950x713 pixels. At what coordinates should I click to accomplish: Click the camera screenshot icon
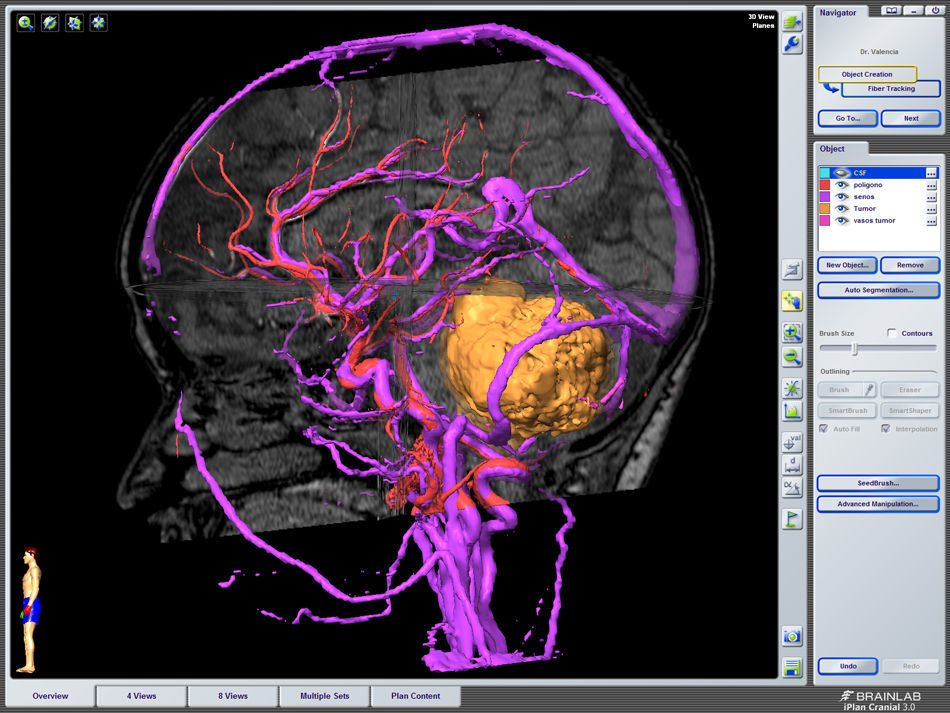[792, 636]
